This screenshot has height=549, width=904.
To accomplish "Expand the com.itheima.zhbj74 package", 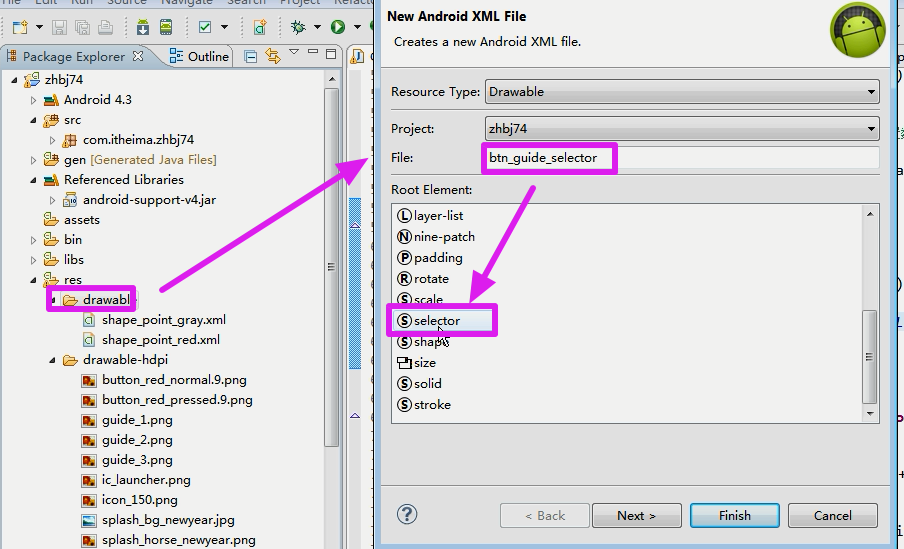I will pyautogui.click(x=52, y=140).
